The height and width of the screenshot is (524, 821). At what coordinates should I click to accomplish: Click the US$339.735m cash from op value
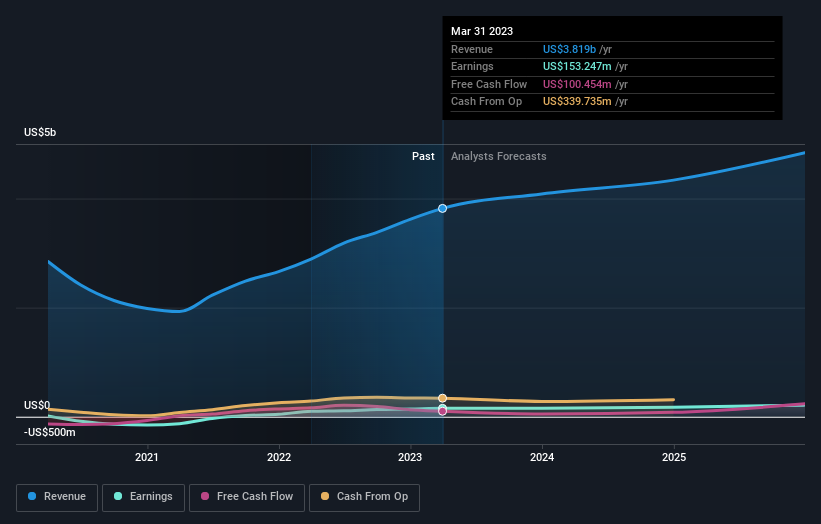tap(577, 102)
